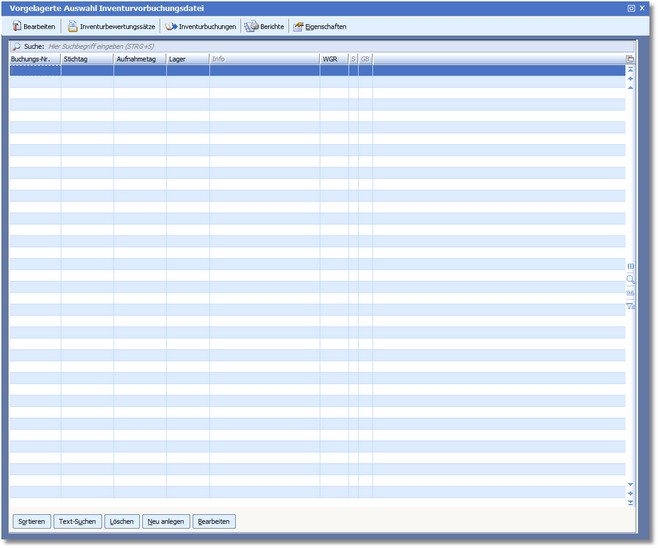The width and height of the screenshot is (658, 548).
Task: Click the search magnifier icon beside Suche
Action: pos(16,47)
